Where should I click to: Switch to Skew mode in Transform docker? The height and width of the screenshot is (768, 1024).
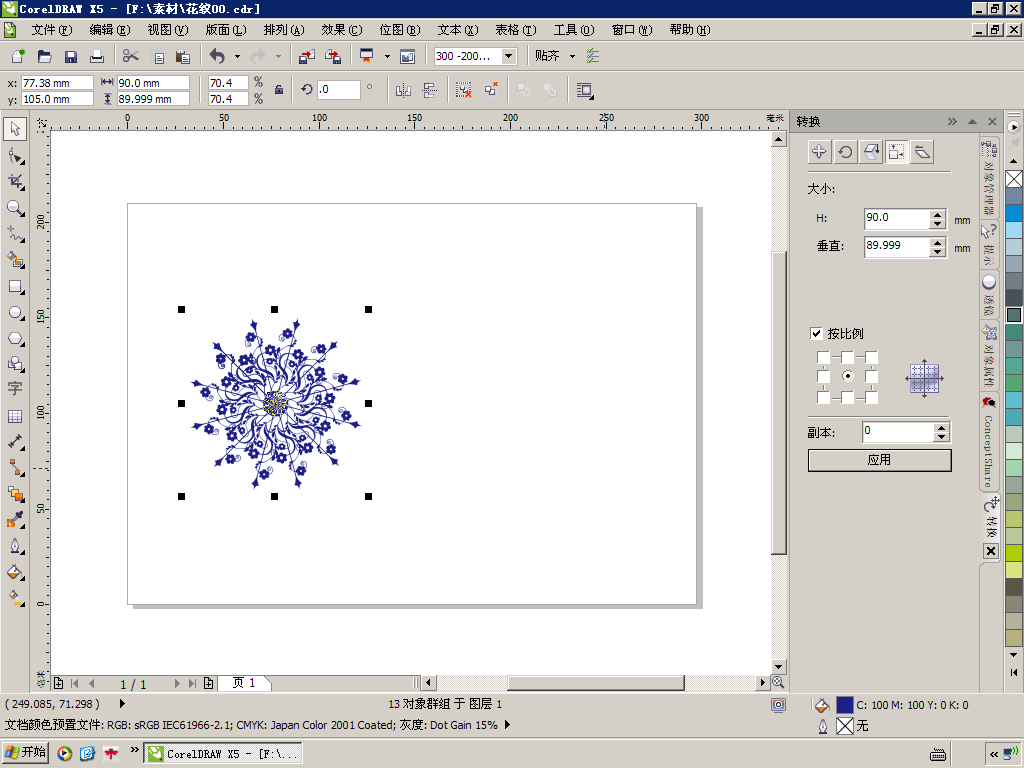922,152
